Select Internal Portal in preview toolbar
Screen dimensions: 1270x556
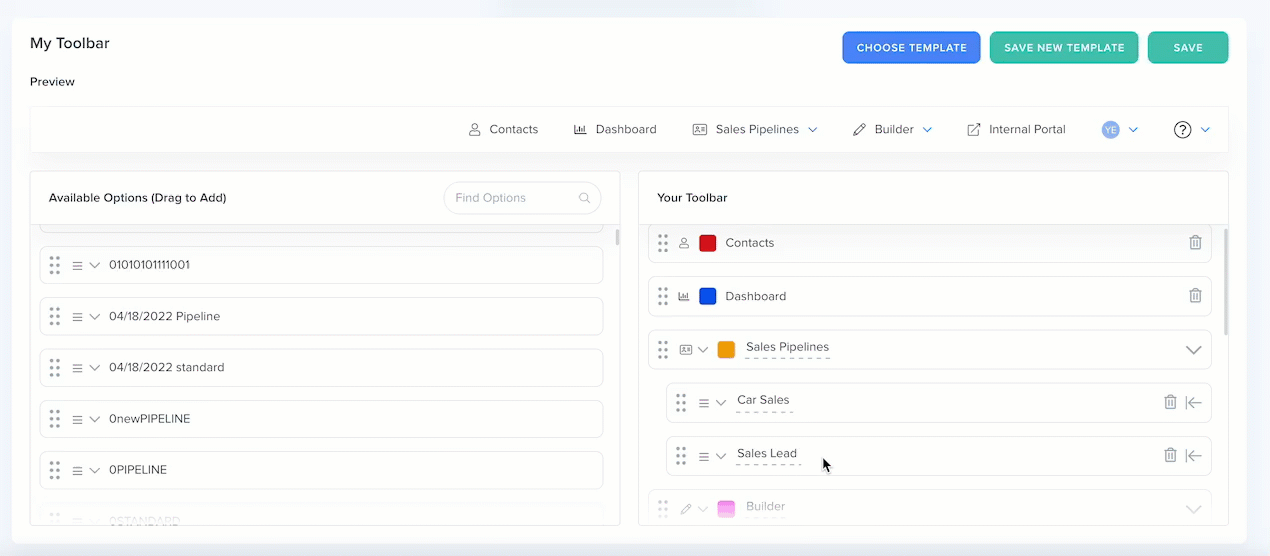pos(1016,130)
